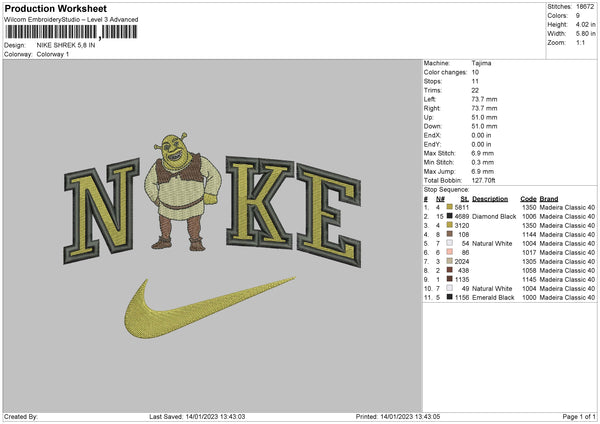The width and height of the screenshot is (600, 424).
Task: Select the 'Wilcom EmbroideryStudio – Level 3 Advanced' text
Action: 71,20
